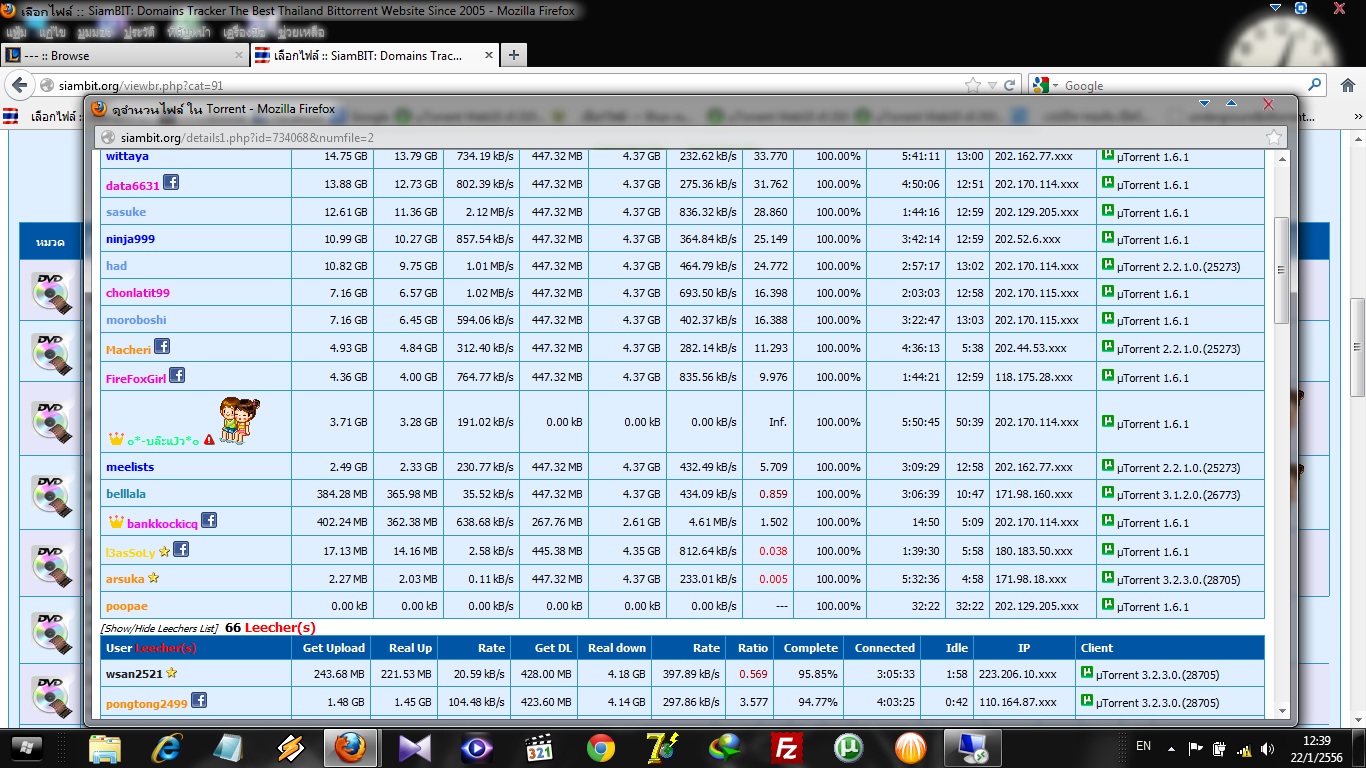This screenshot has width=1366, height=768.
Task: Click main page vertical scrollbar thumb
Action: (x=1357, y=348)
